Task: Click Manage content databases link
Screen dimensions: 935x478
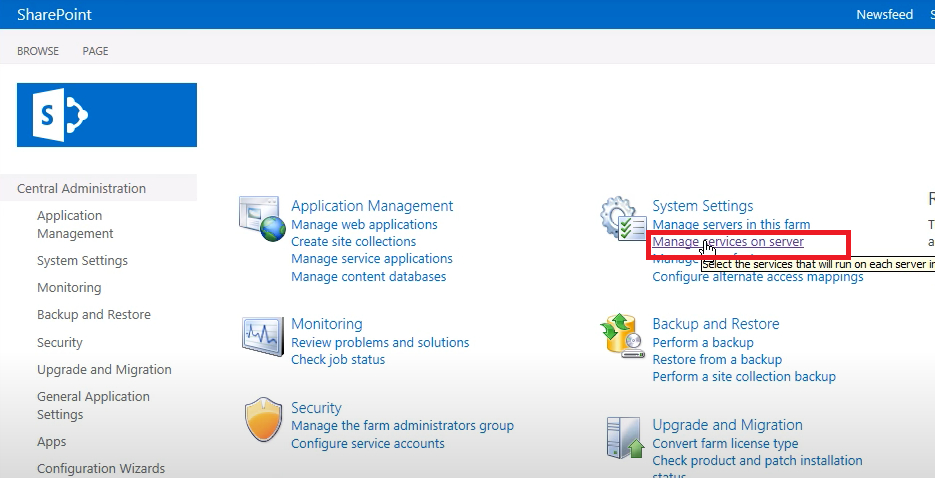Action: click(x=369, y=277)
